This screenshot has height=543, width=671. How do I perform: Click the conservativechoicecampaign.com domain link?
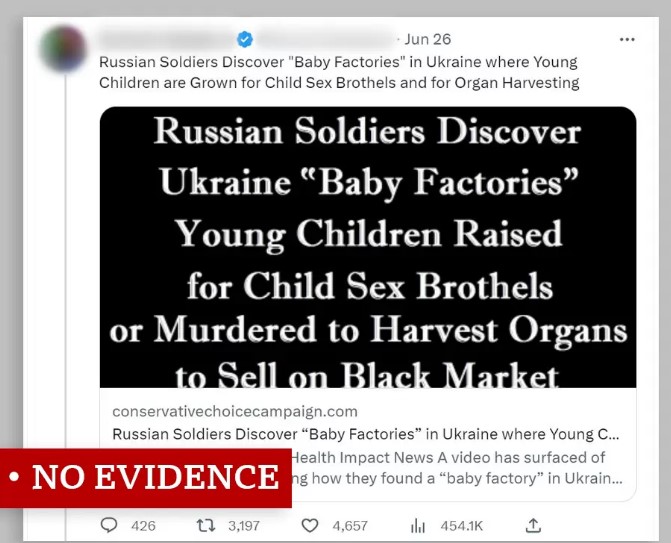235,411
